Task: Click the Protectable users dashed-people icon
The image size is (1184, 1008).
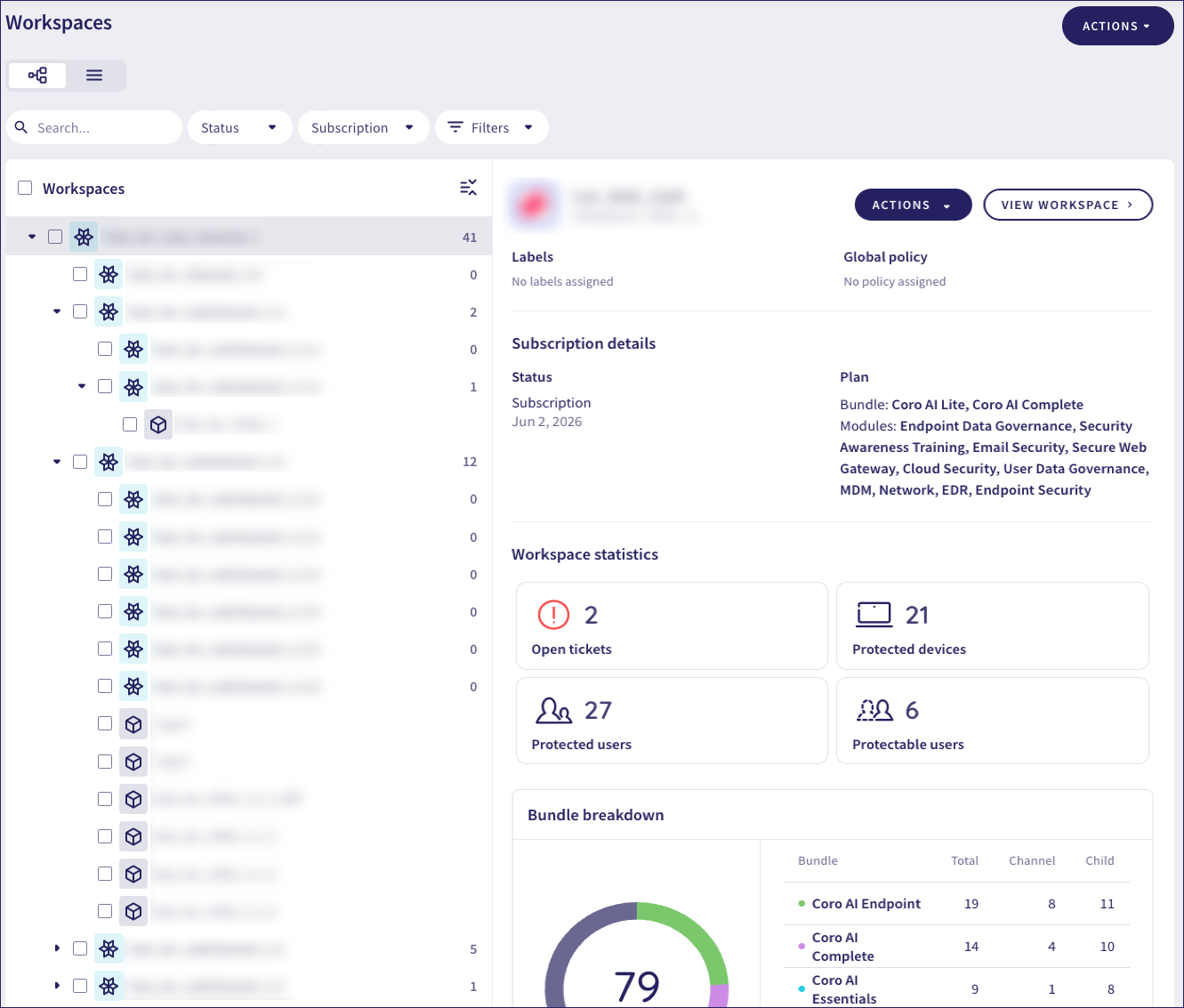Action: click(874, 710)
